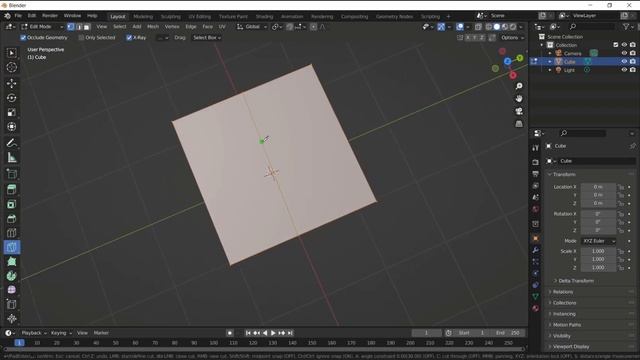Select the Bevel tool
Screen dimensions: 640x360
pos(11,218)
